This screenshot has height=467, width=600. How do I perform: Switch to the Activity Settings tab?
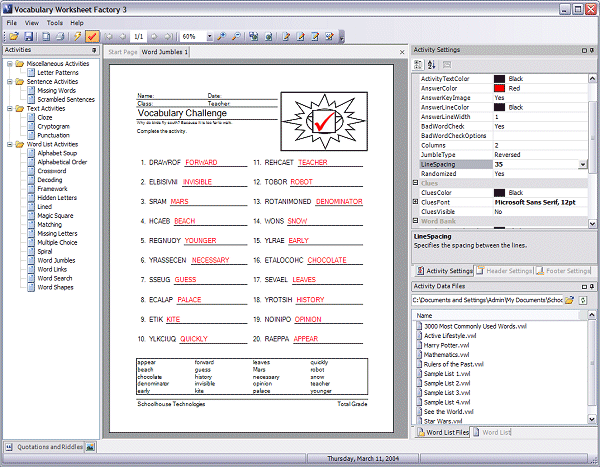point(444,271)
